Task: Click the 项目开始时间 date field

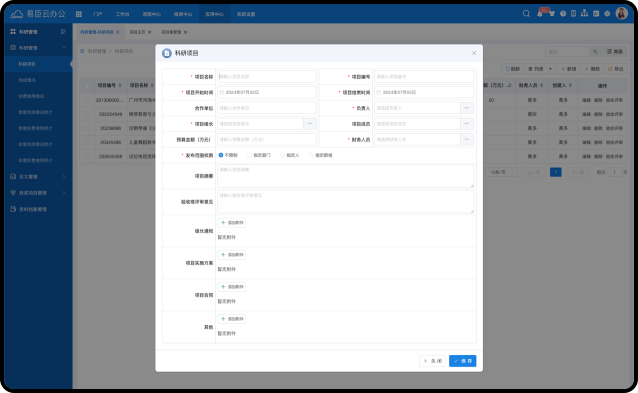Action: [267, 92]
